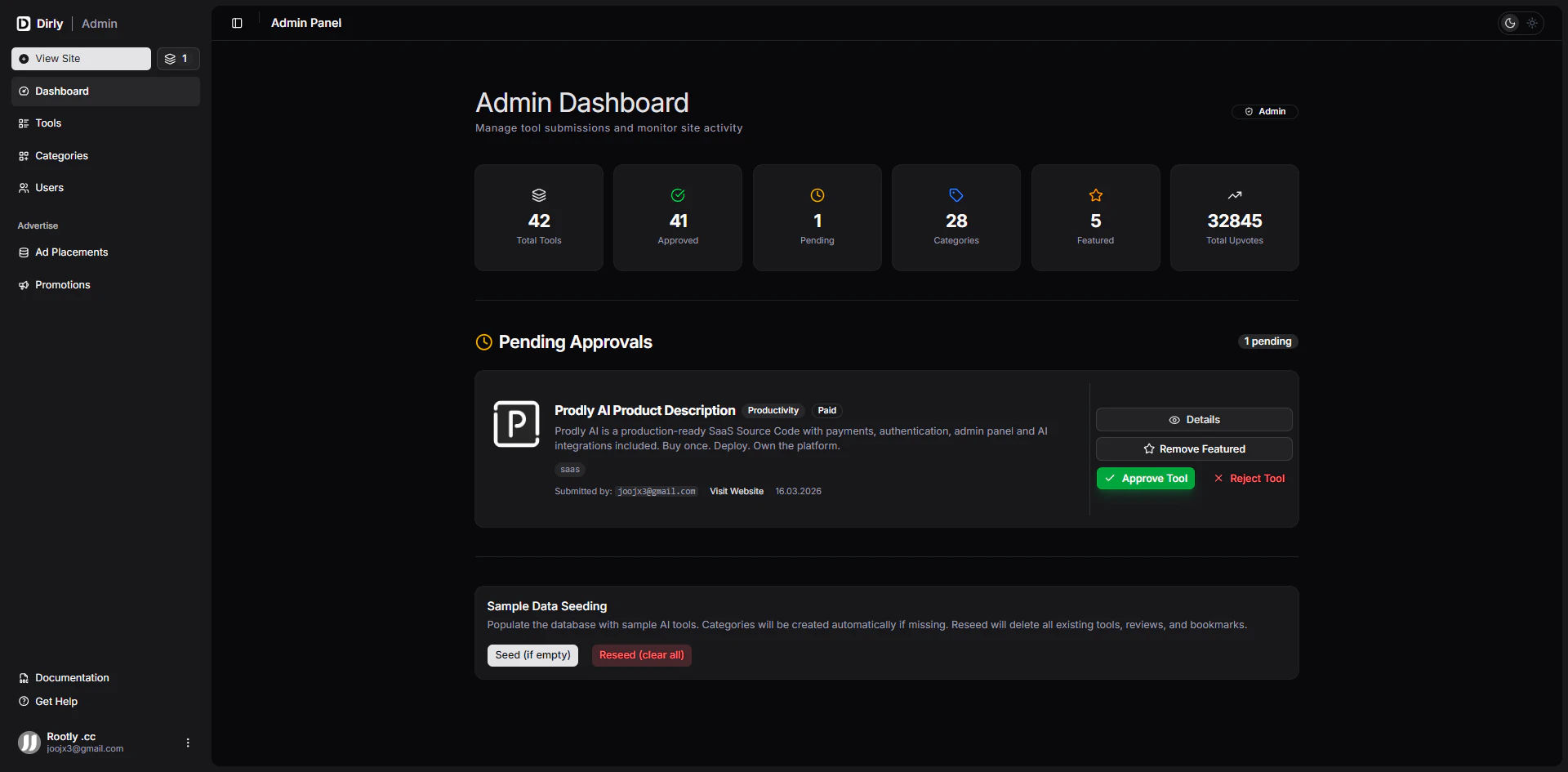Click the Advertise section label

point(38,225)
